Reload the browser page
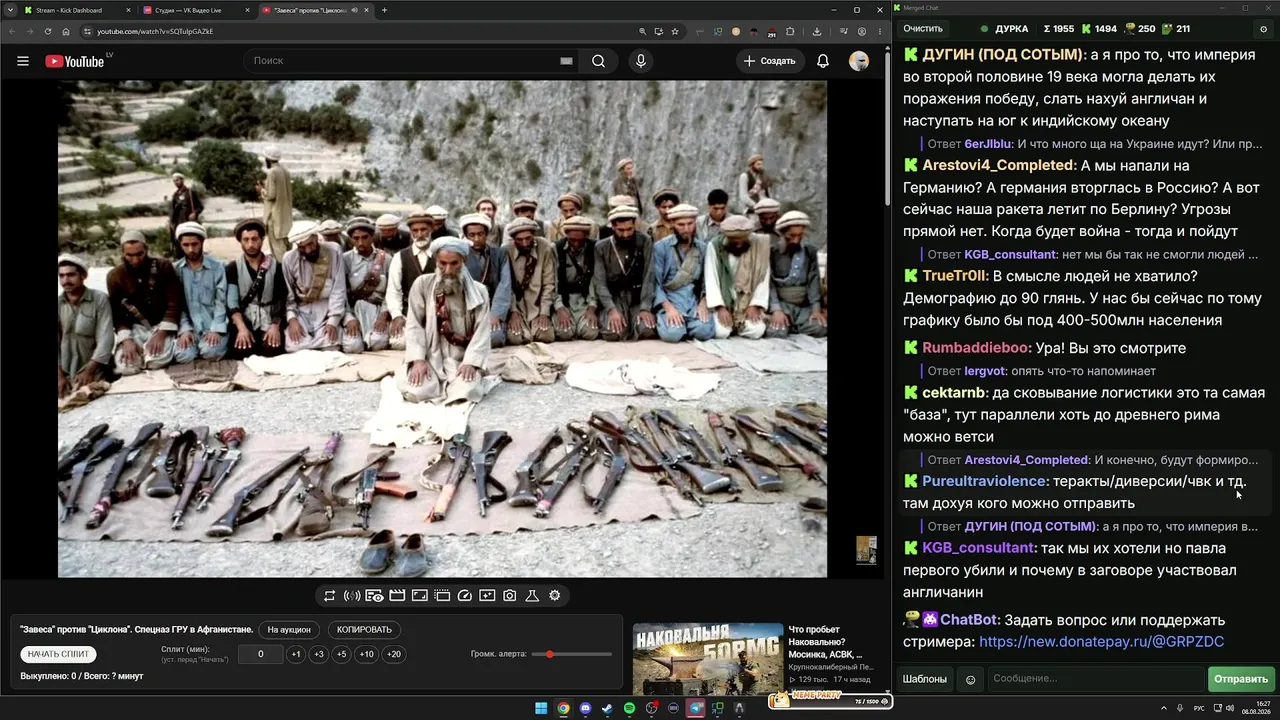Screen dimensions: 1280x720 pos(48,31)
